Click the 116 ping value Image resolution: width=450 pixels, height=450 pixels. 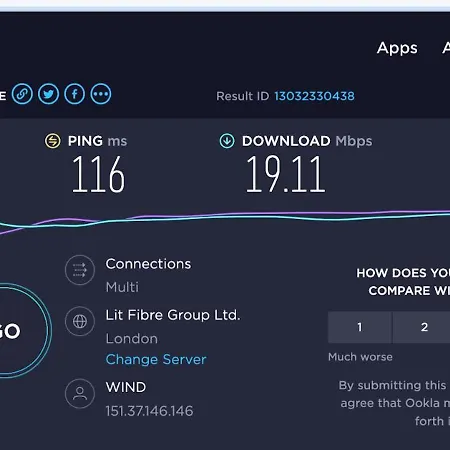click(x=98, y=174)
